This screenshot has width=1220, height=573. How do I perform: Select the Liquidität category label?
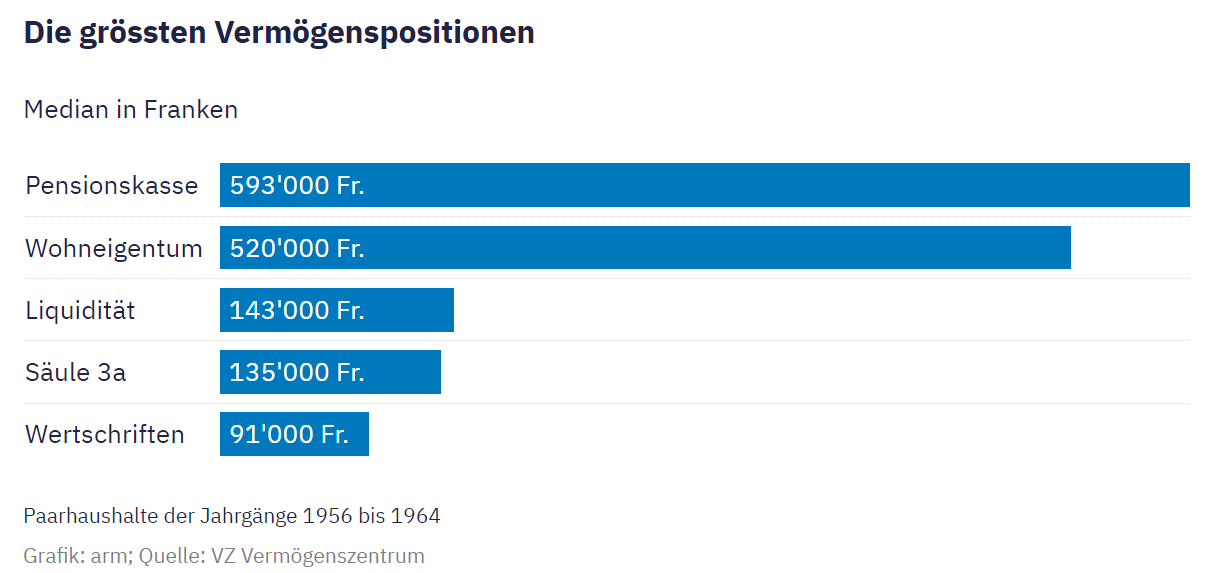[x=80, y=310]
